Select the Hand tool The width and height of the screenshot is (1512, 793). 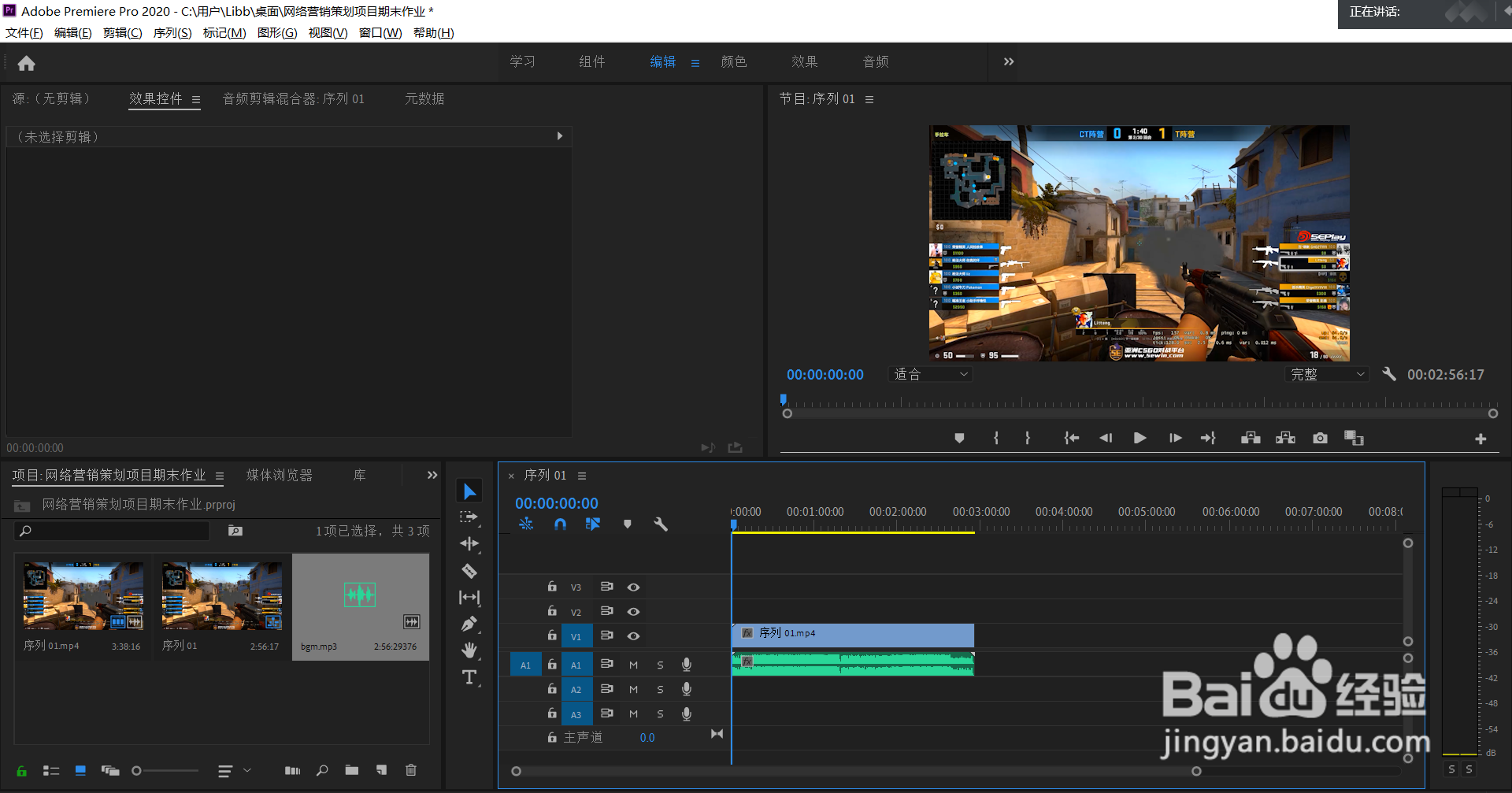[x=469, y=650]
